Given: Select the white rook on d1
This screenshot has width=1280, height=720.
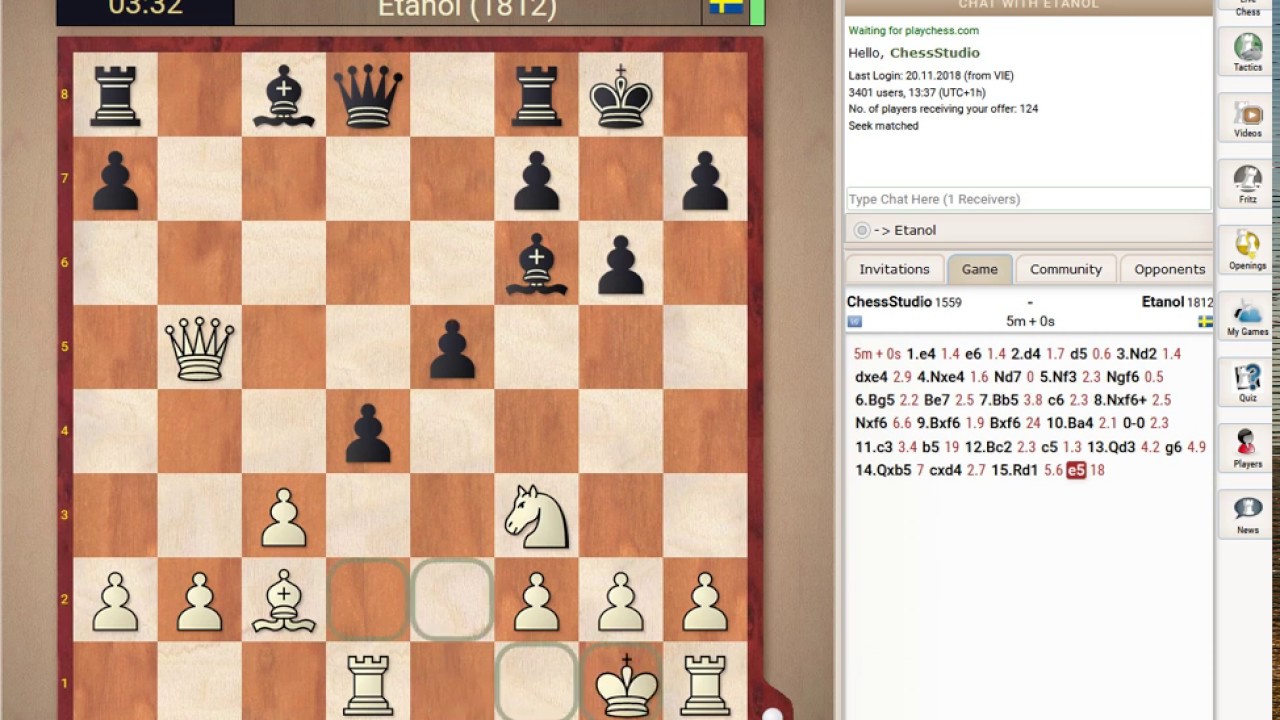Looking at the screenshot, I should click(368, 684).
